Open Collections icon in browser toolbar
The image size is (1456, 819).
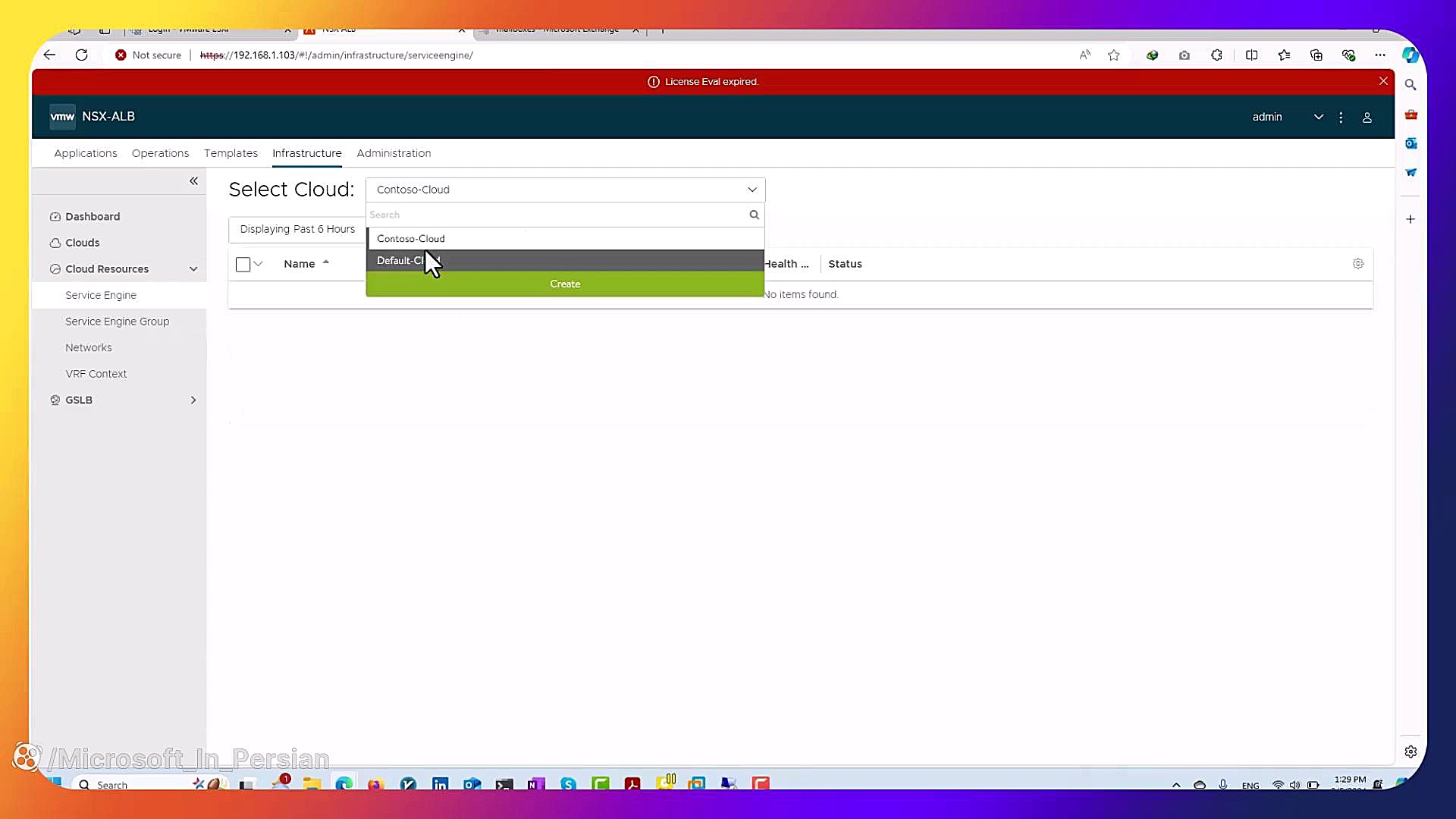coord(1316,55)
